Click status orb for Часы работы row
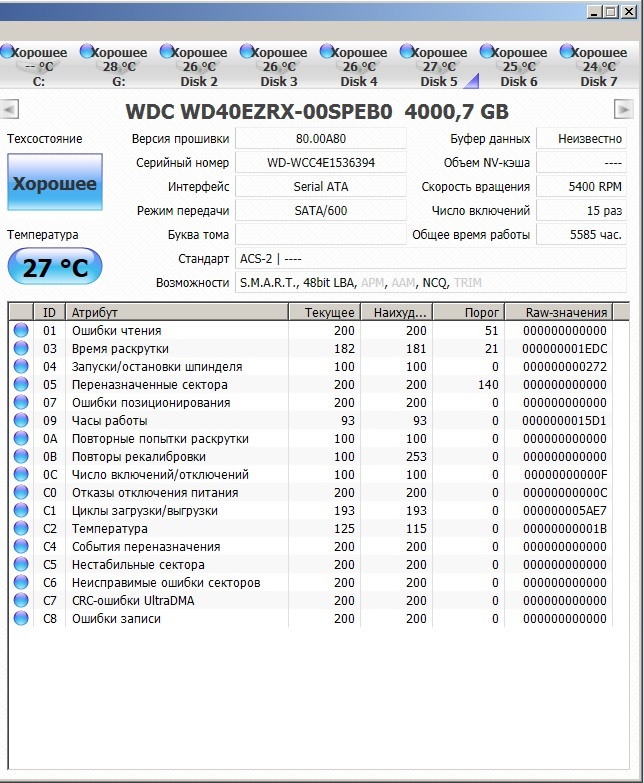The height and width of the screenshot is (783, 644). click(21, 421)
